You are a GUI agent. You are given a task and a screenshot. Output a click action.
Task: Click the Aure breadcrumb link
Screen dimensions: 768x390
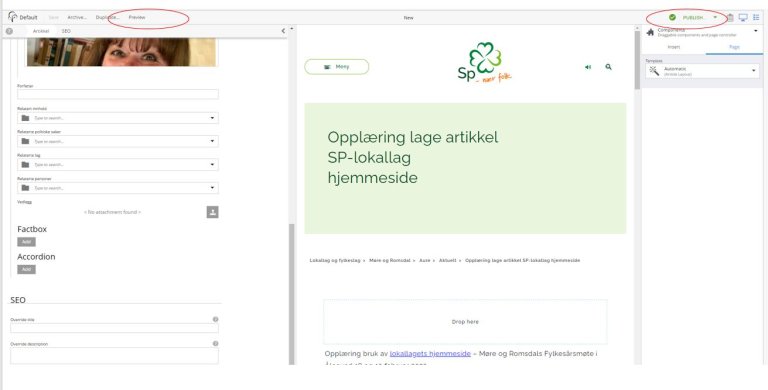tap(425, 261)
